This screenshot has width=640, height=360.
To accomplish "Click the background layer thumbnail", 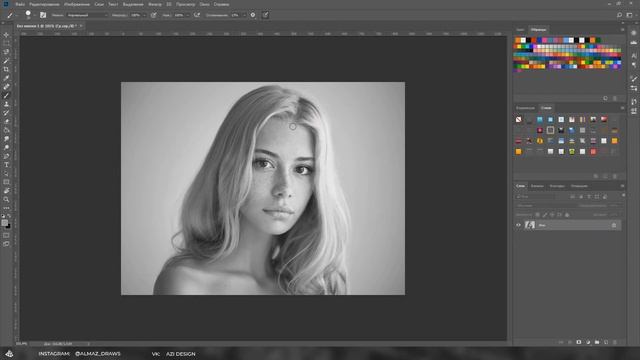I will tap(529, 225).
